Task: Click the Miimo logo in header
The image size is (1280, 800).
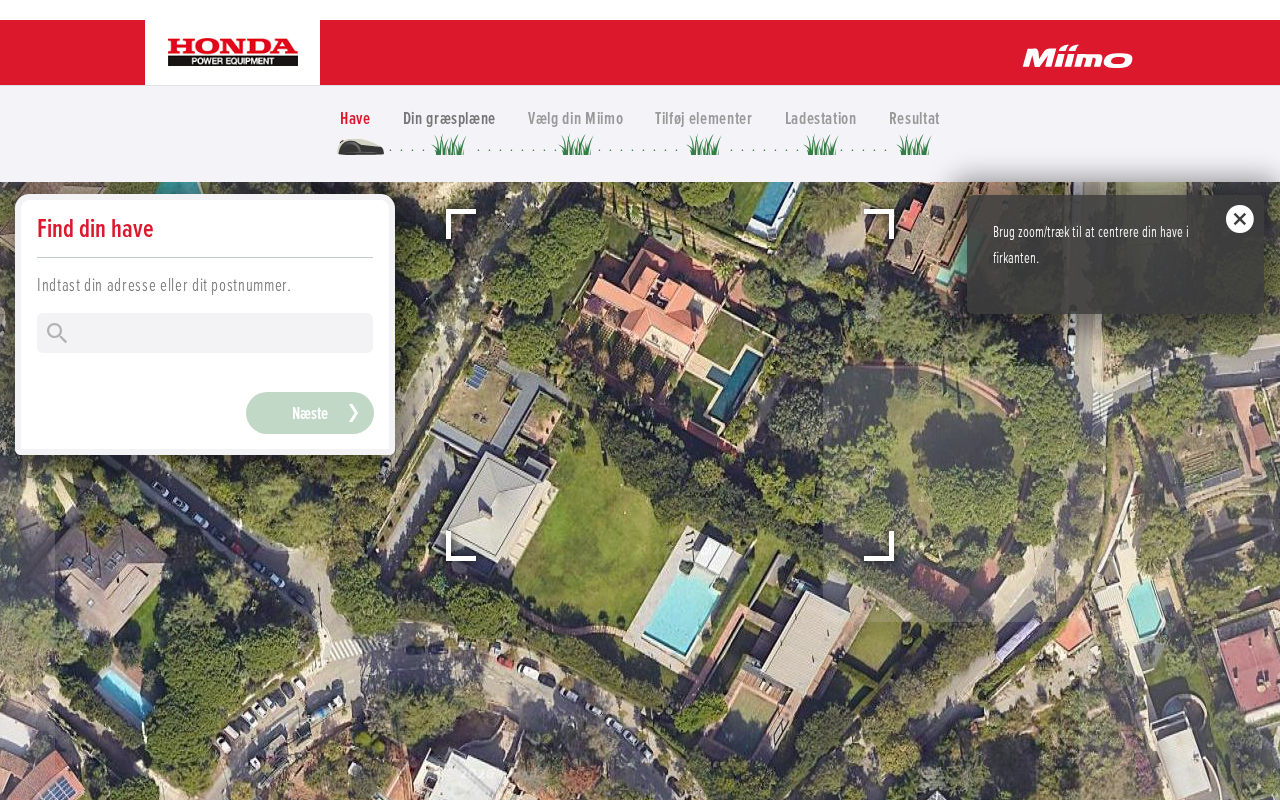Action: (1077, 56)
